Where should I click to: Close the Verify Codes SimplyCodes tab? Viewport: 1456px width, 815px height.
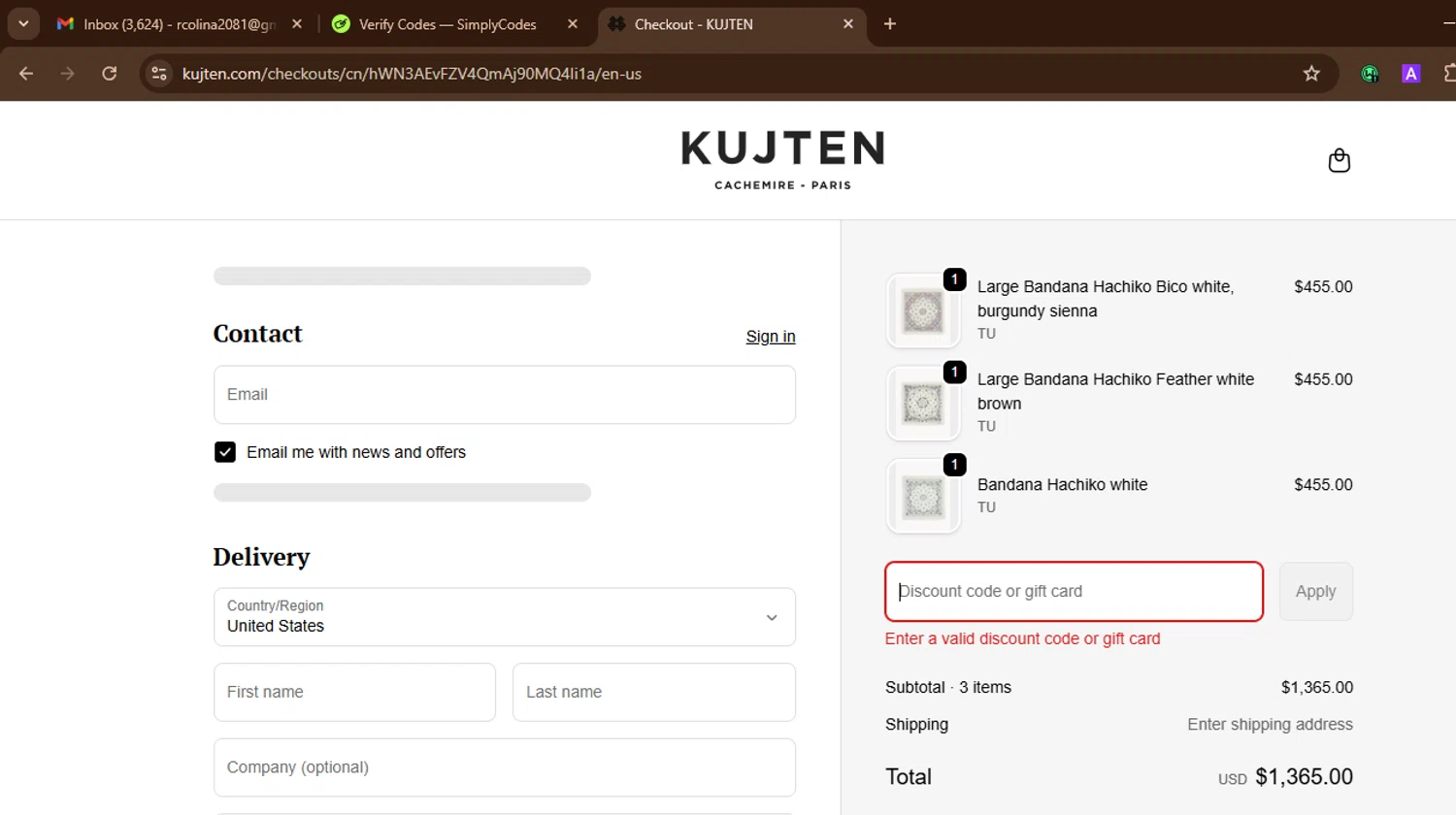(x=573, y=24)
